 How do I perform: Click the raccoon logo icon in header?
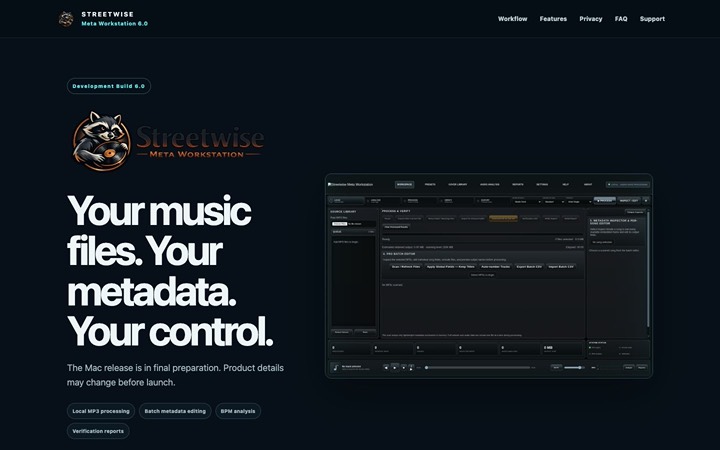coord(66,19)
